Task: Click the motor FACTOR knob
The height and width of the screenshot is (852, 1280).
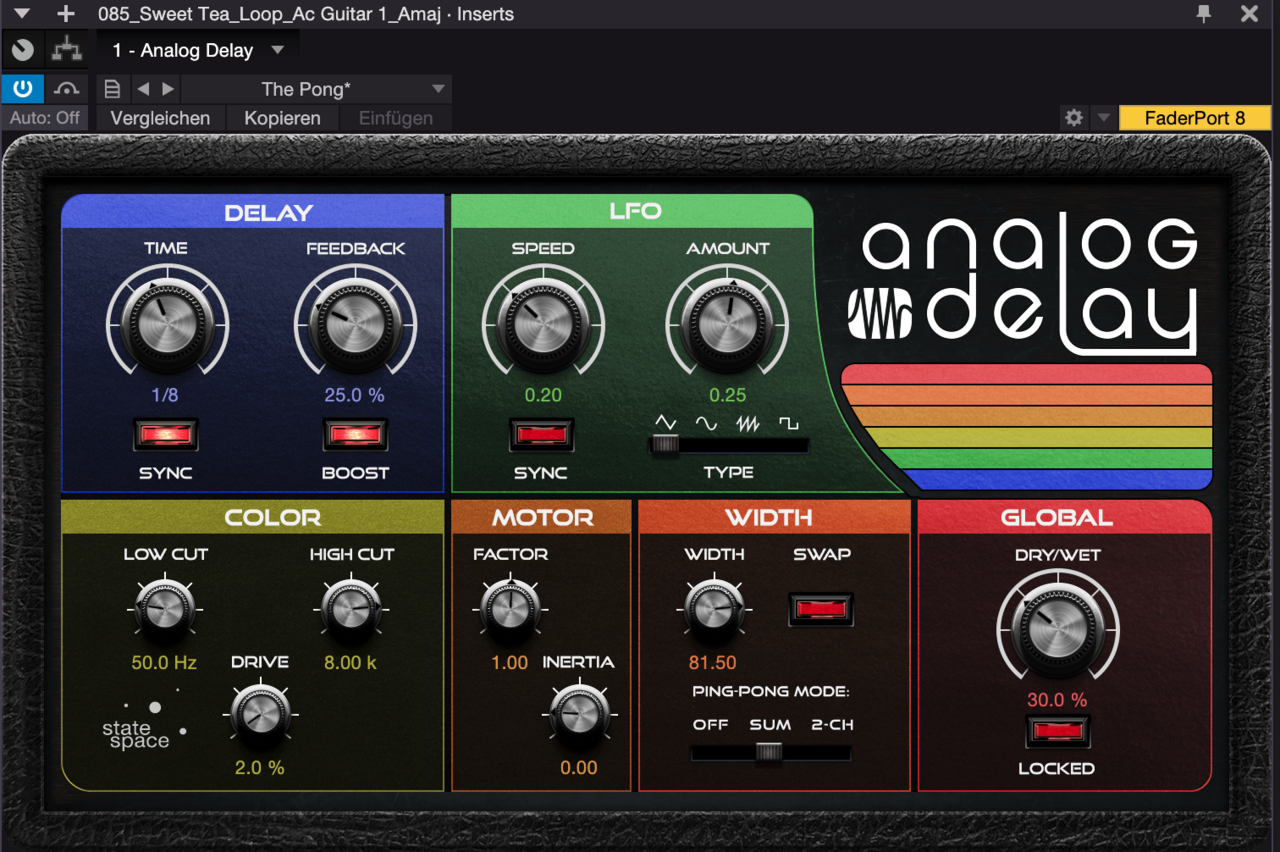Action: [510, 609]
